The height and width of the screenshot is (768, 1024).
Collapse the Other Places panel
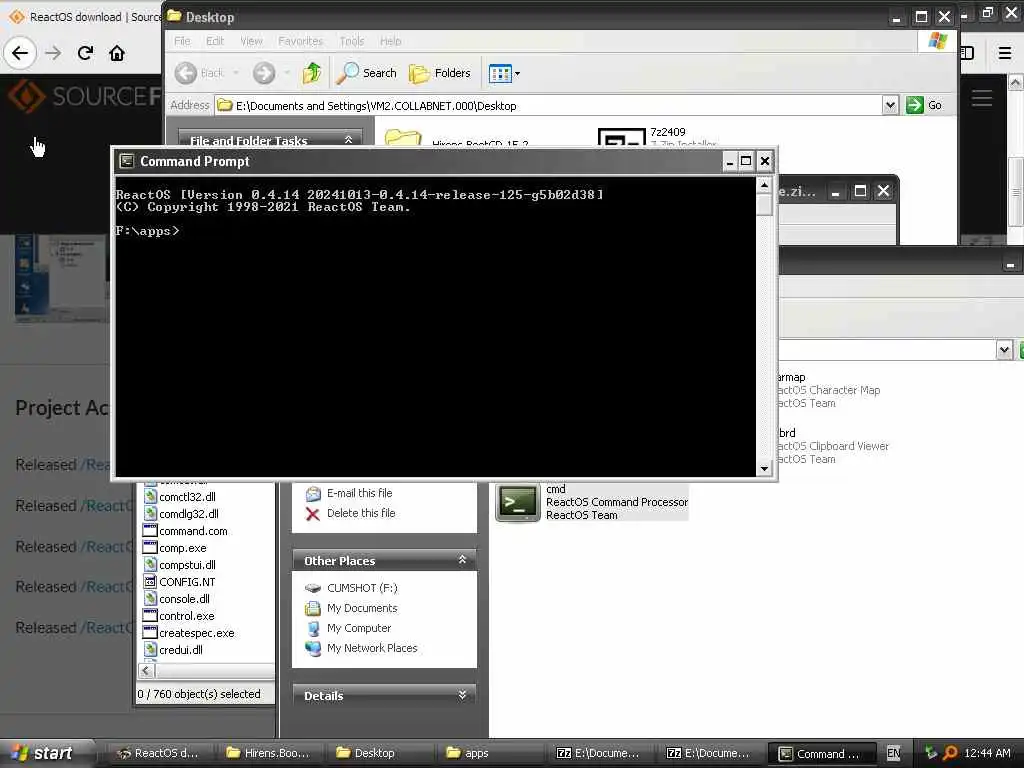(x=462, y=560)
